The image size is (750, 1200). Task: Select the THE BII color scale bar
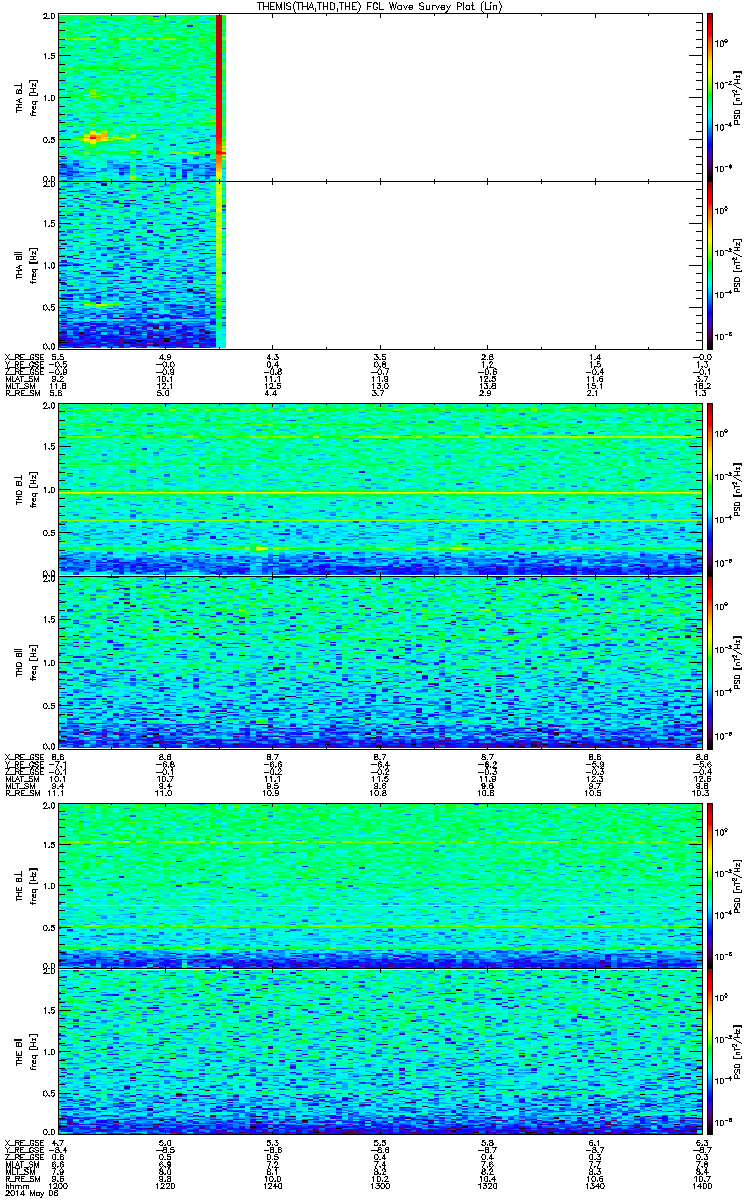pyautogui.click(x=710, y=1051)
